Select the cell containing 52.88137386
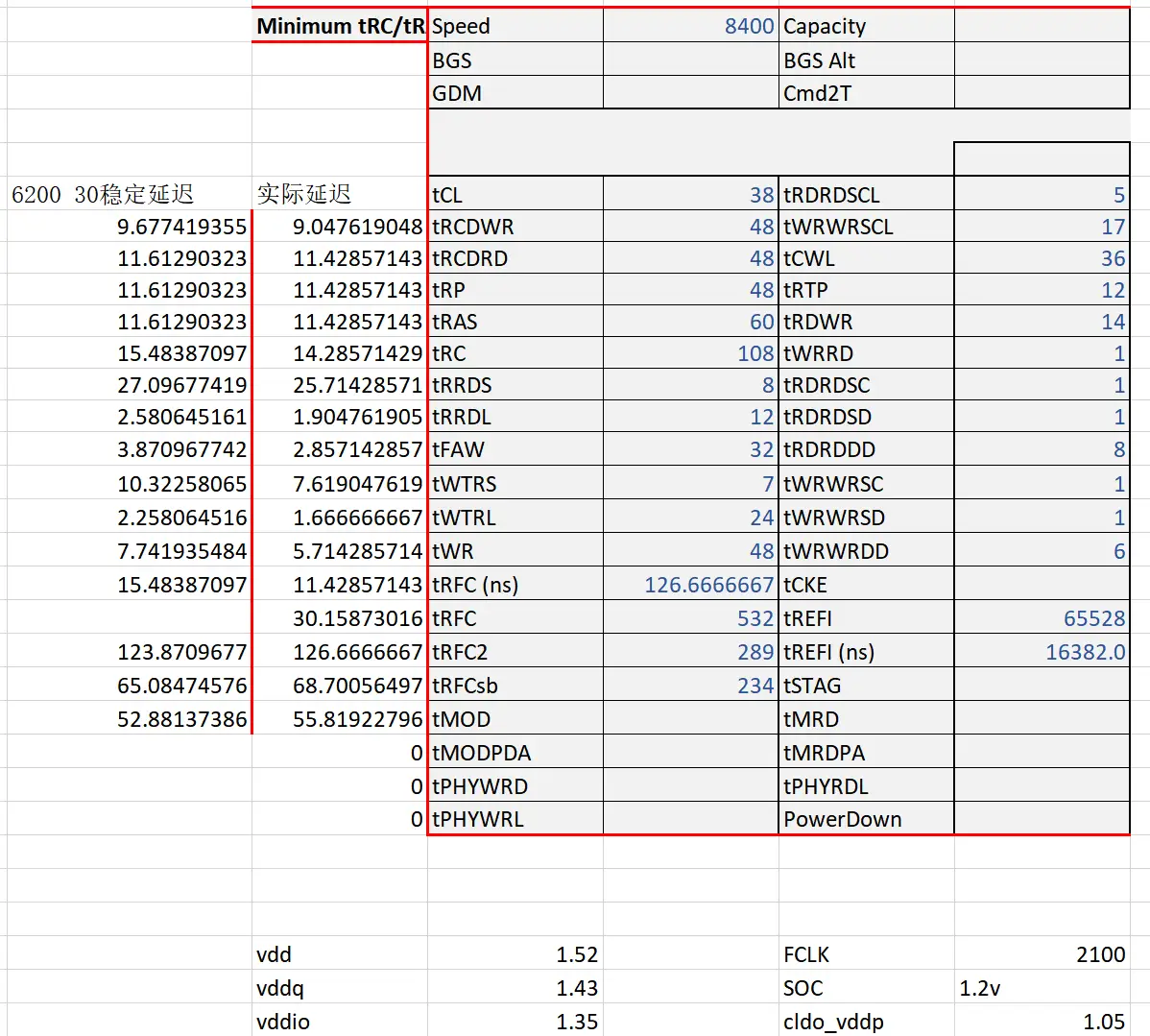Image resolution: width=1150 pixels, height=1036 pixels. tap(130, 718)
